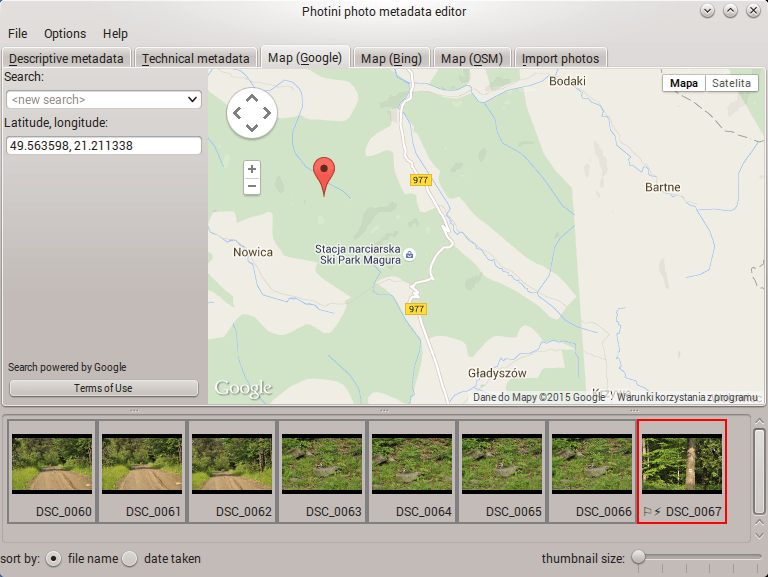The width and height of the screenshot is (768, 577).
Task: Switch to the Descriptive metadata tab
Action: tap(66, 58)
